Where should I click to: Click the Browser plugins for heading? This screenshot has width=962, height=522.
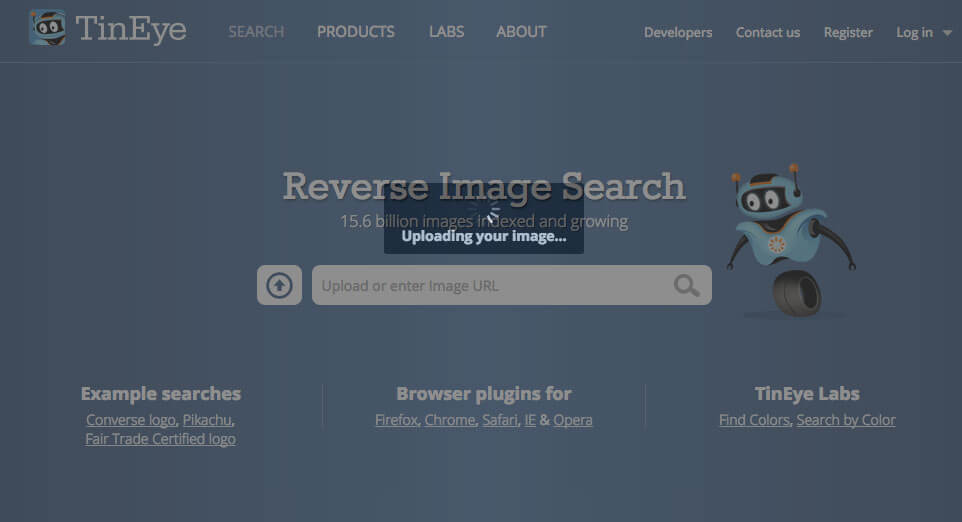tap(483, 394)
